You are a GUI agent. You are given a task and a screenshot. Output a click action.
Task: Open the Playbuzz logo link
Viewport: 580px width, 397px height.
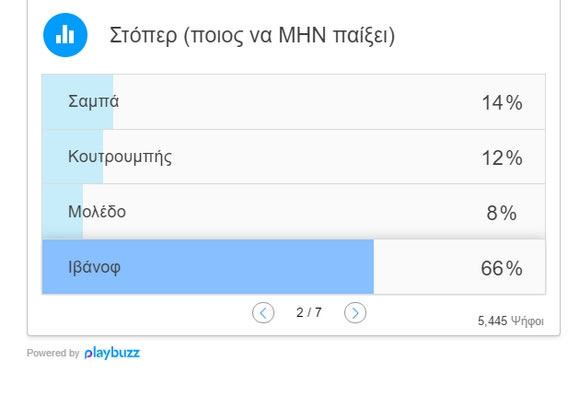pos(112,353)
